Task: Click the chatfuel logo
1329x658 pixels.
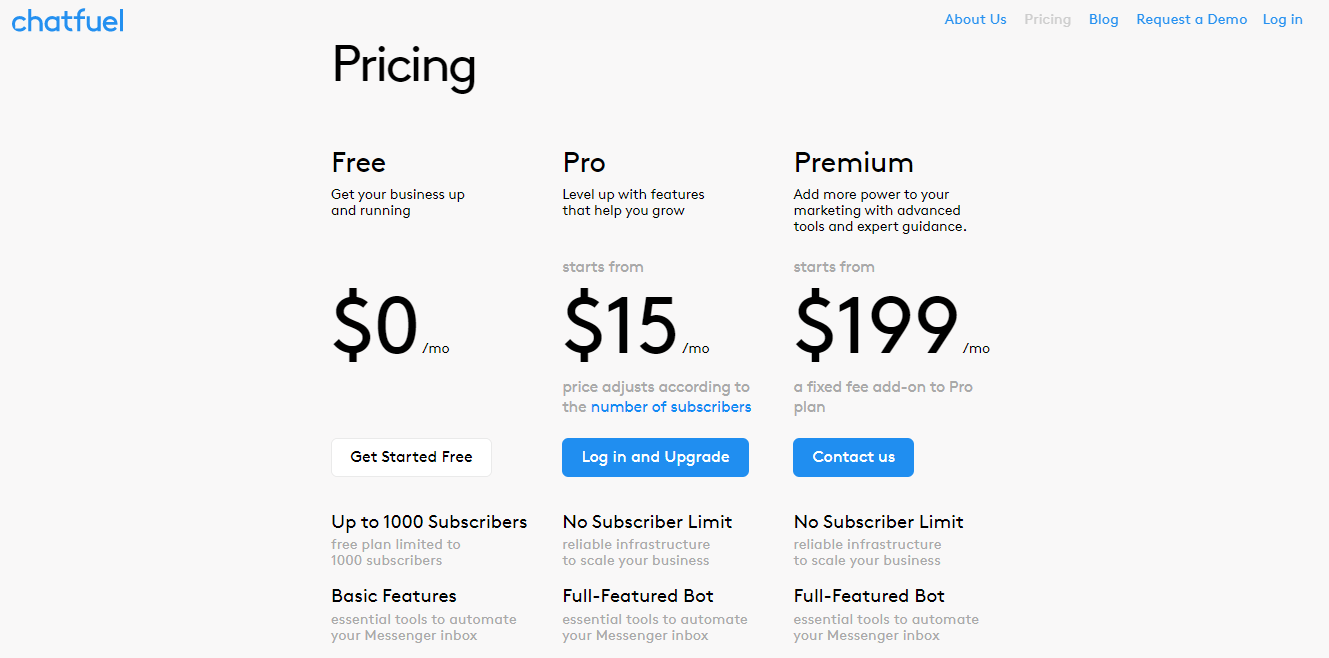Action: pyautogui.click(x=68, y=20)
